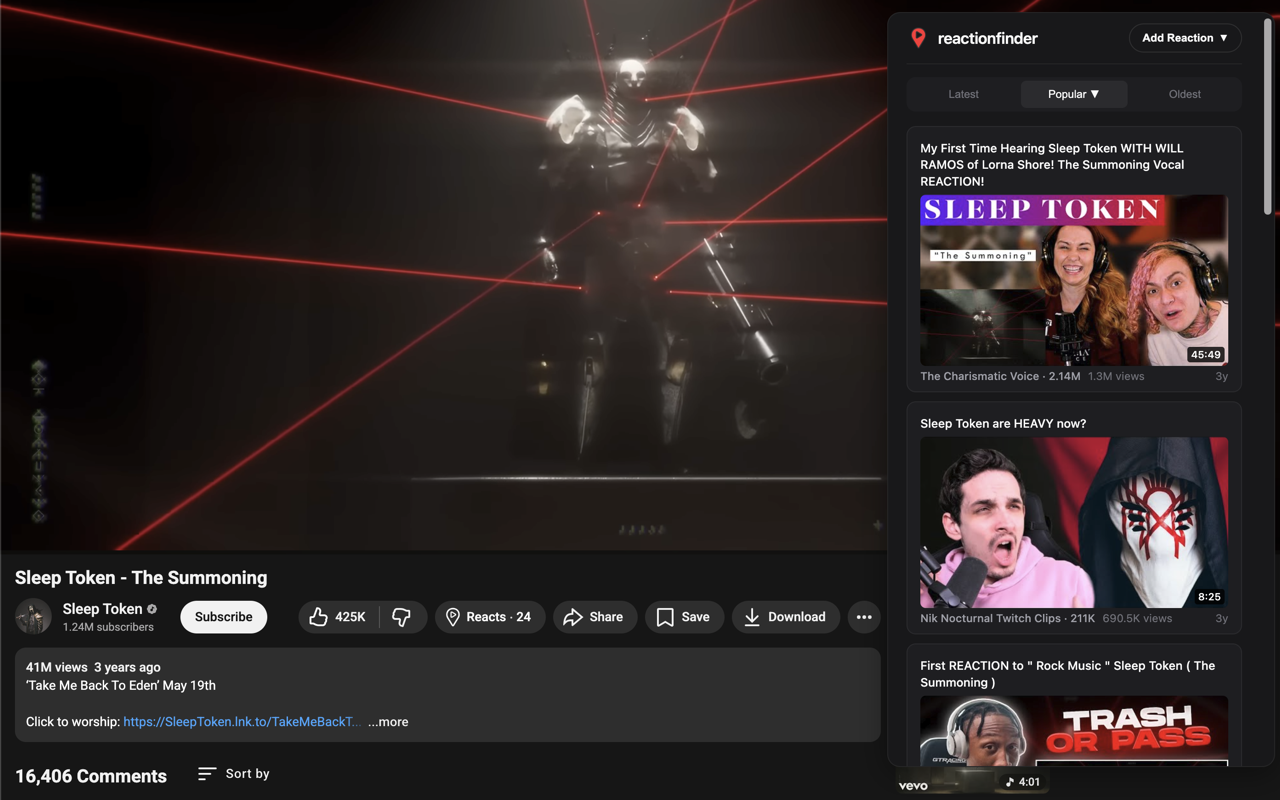
Task: Open The Charismatic Voice channel name
Action: [979, 377]
